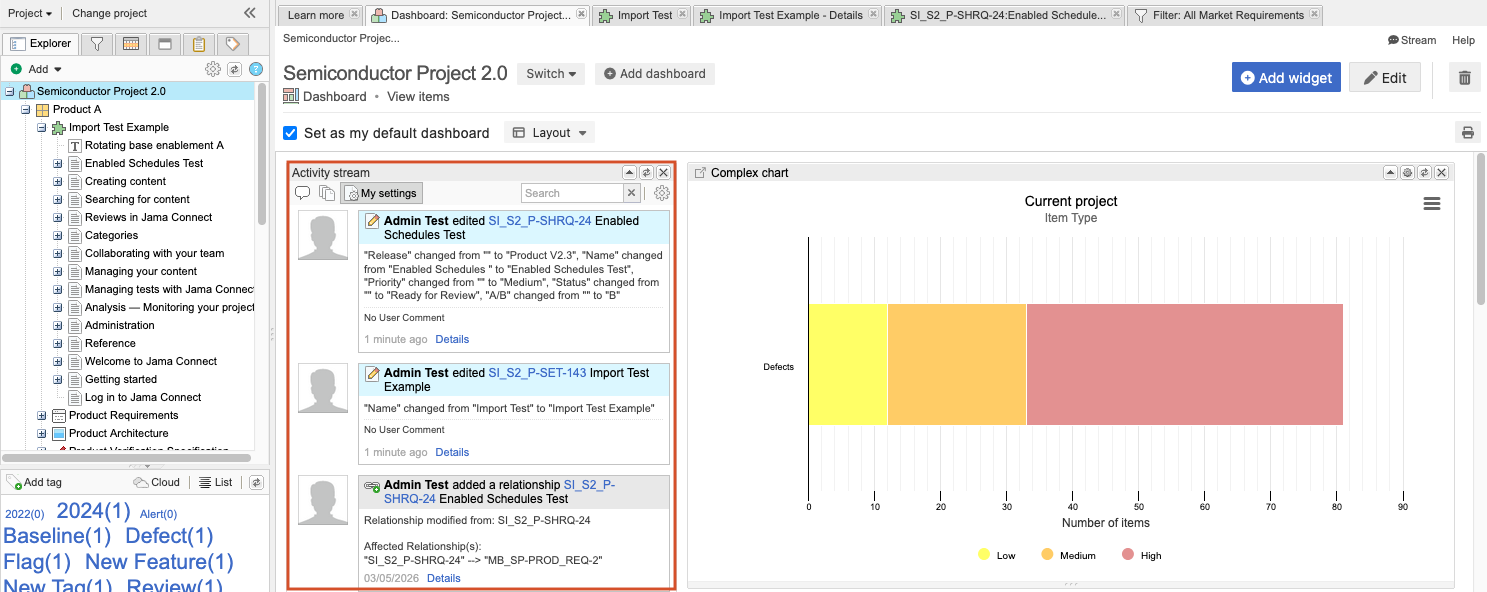This screenshot has height=592, width=1487.
Task: Collapse the Product A tree node
Action: pyautogui.click(x=26, y=109)
